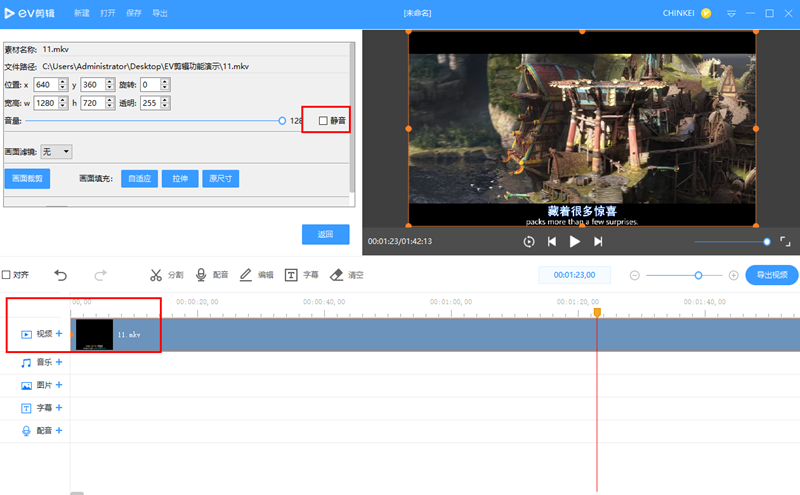This screenshot has width=800, height=495.
Task: Click the redo arrow icon
Action: 101,276
